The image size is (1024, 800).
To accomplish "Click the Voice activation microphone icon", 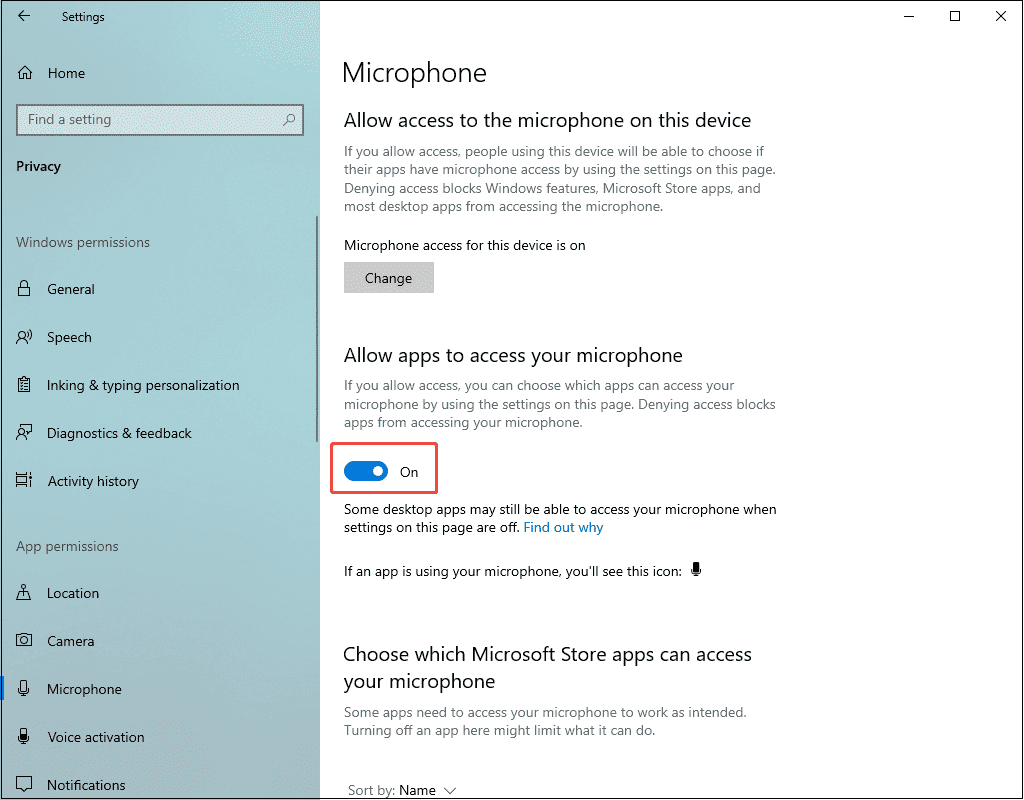I will point(22,737).
